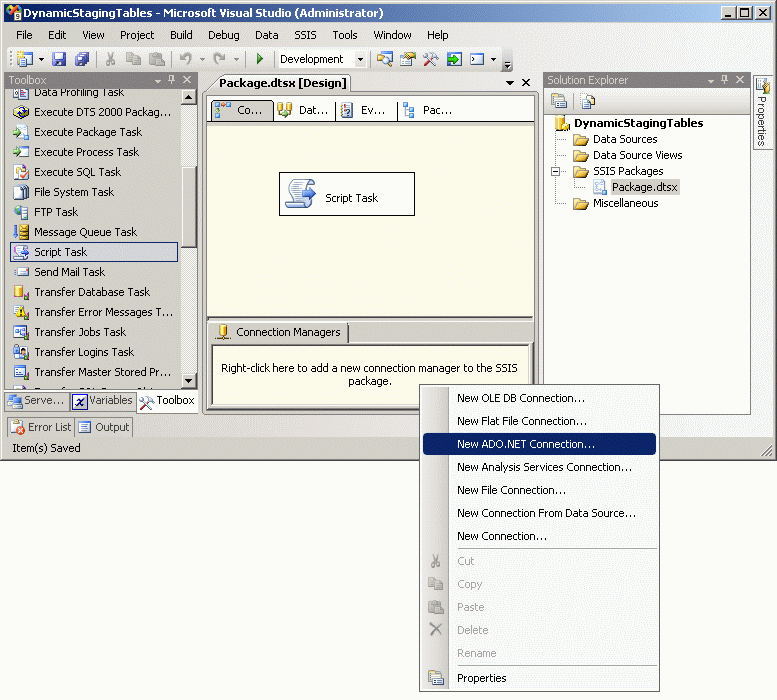The height and width of the screenshot is (700, 777).
Task: Select the Data Sources folder
Action: point(625,139)
